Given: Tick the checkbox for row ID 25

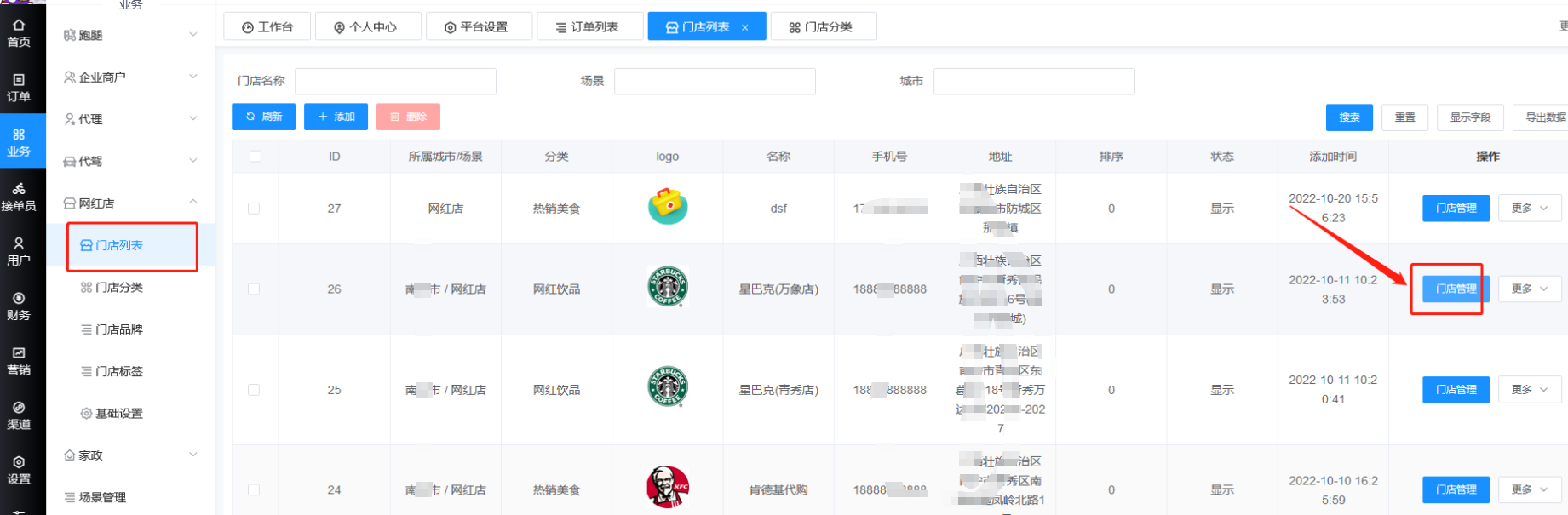Looking at the screenshot, I should pos(254,390).
